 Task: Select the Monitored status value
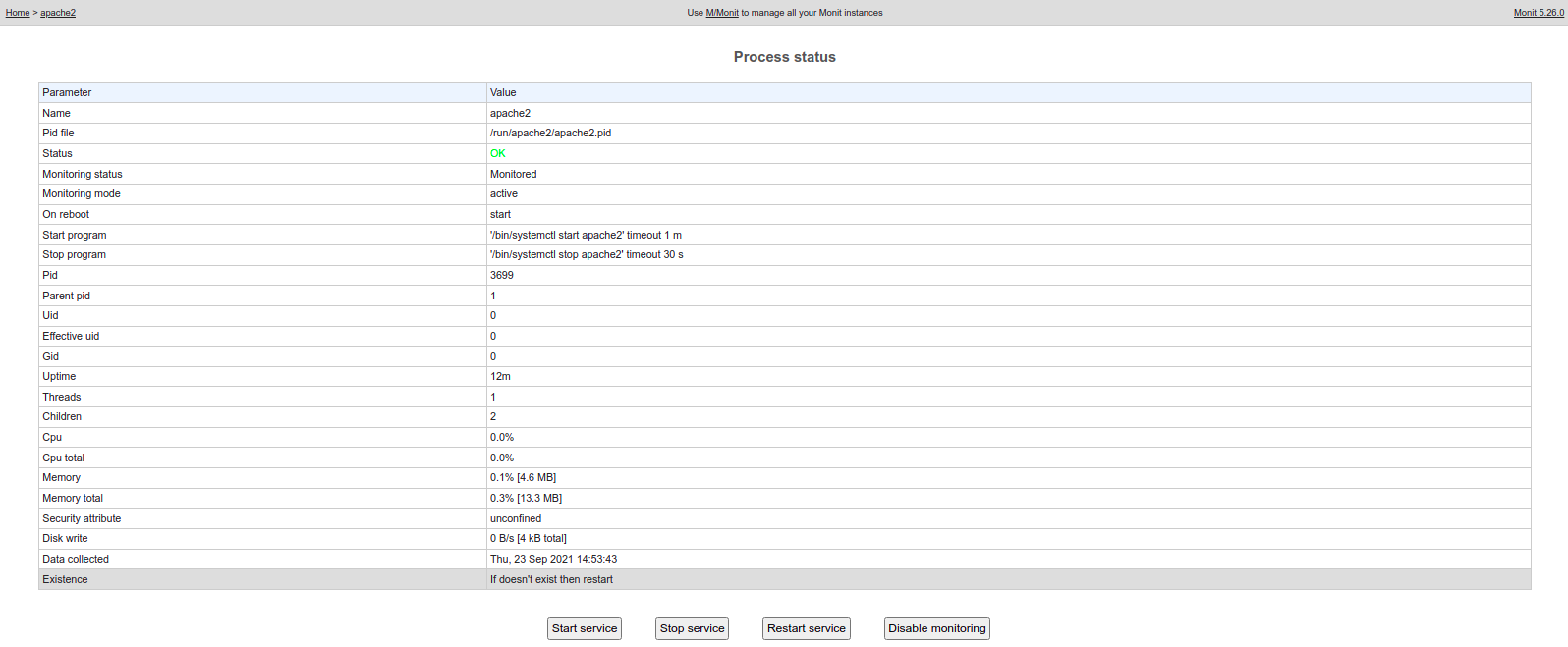[514, 174]
